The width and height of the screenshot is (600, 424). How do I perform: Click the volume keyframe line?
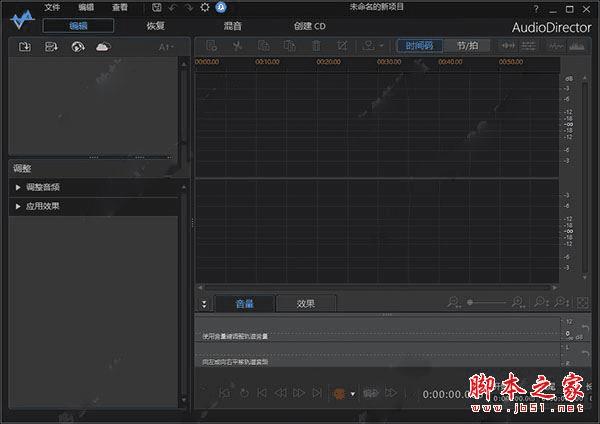click(x=378, y=333)
